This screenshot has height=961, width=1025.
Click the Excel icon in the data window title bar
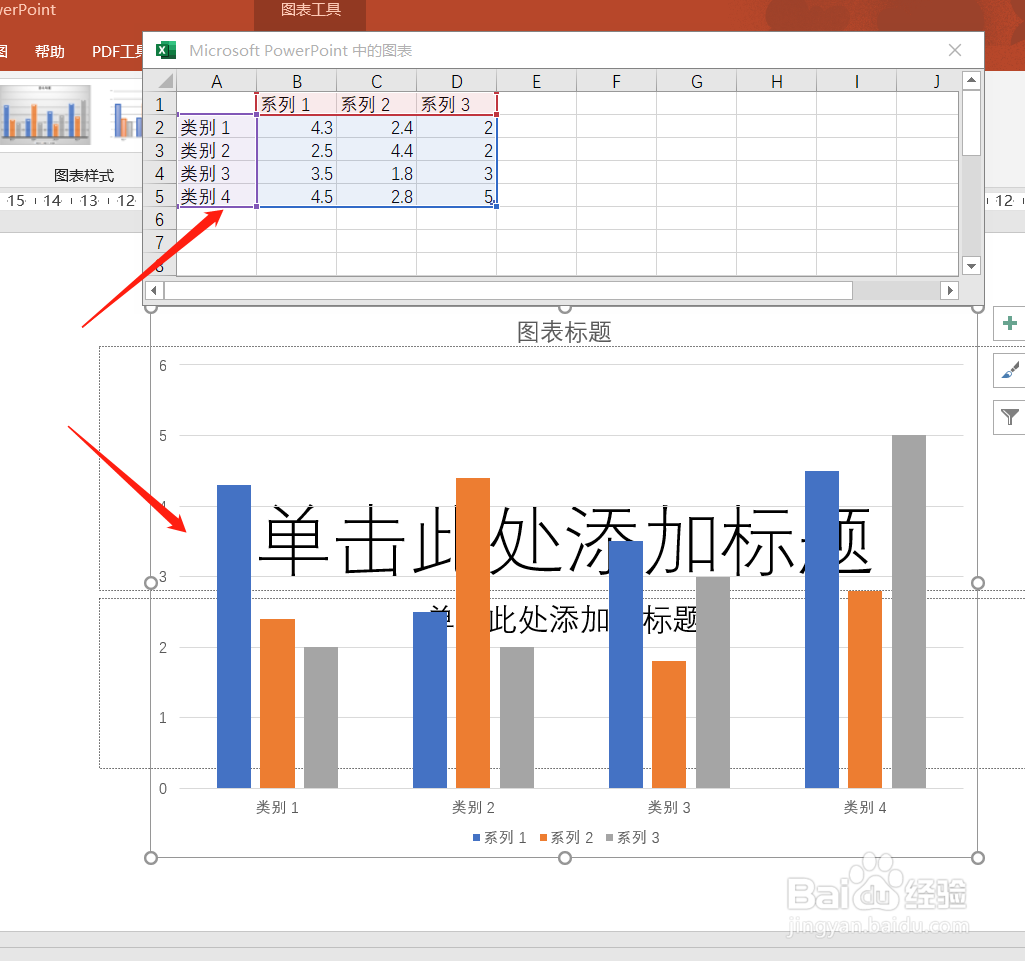coord(165,49)
